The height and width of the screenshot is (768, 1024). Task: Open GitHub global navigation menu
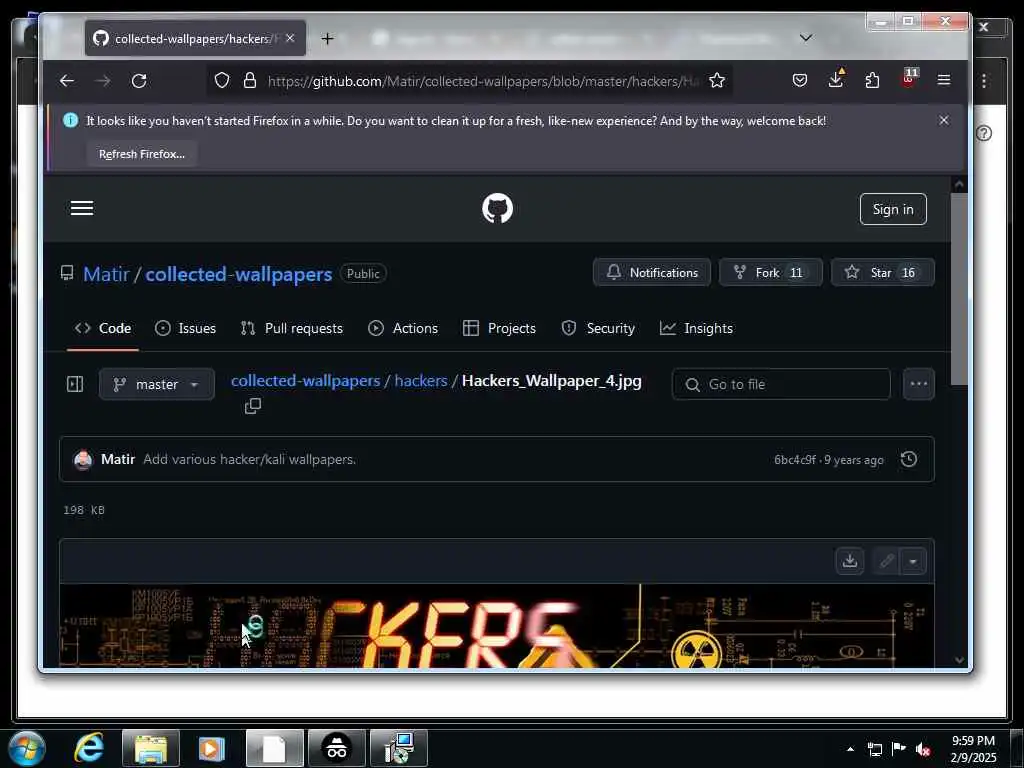click(x=82, y=208)
